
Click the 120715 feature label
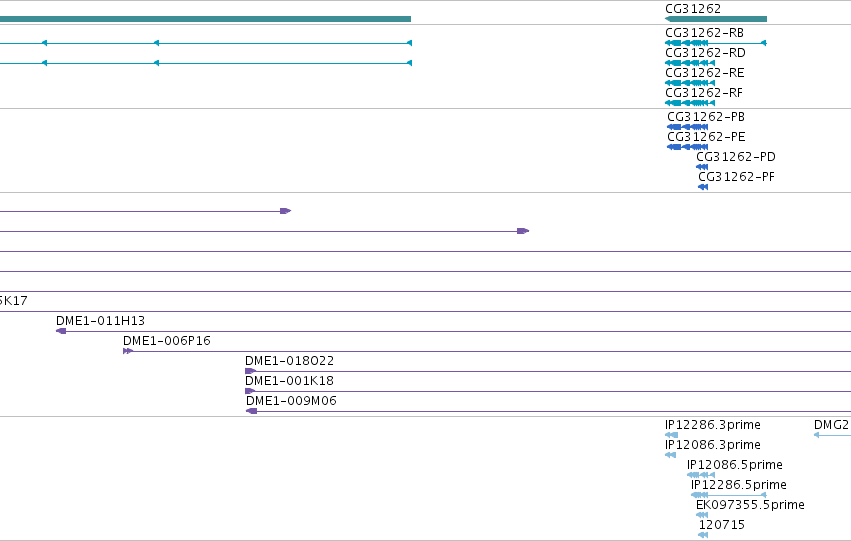coord(722,525)
